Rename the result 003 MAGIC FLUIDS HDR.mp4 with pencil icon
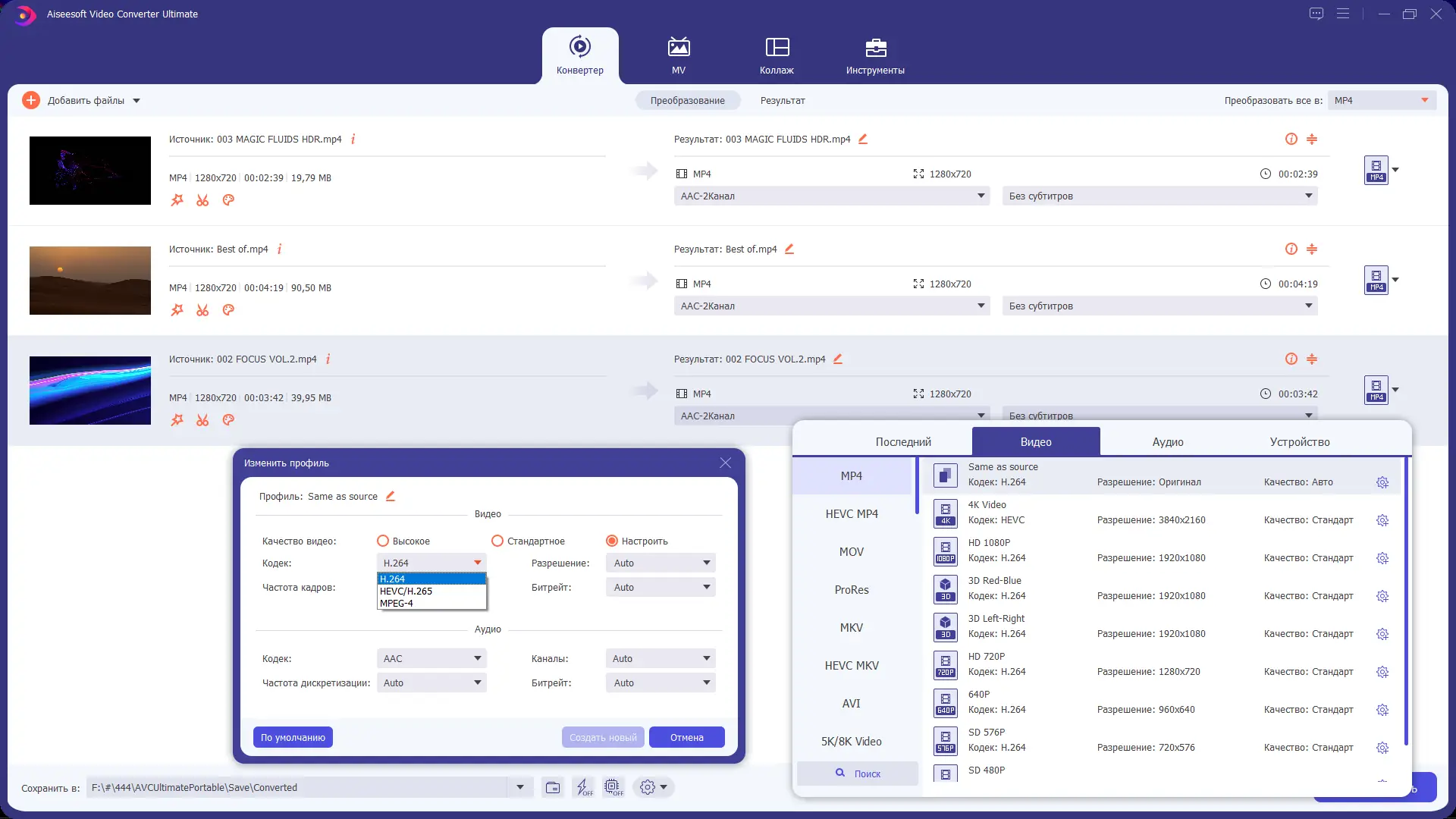This screenshot has height=819, width=1456. (x=863, y=140)
